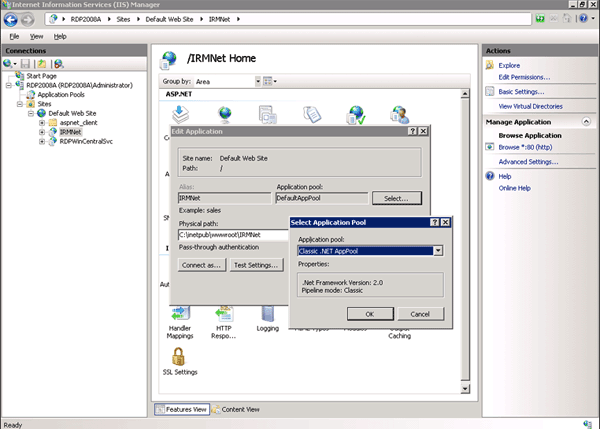The height and width of the screenshot is (429, 600).
Task: Select Application Pools in the tree
Action: tap(61, 95)
